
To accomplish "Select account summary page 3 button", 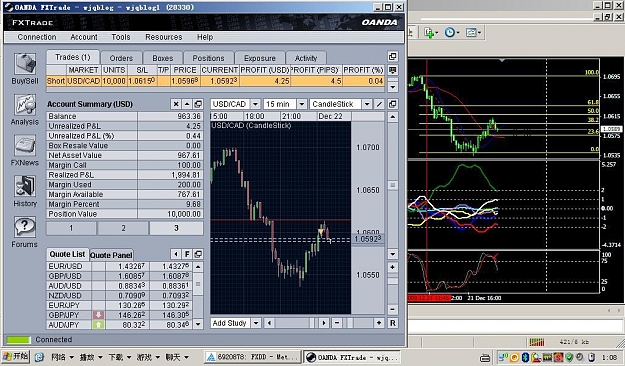I will 176,228.
